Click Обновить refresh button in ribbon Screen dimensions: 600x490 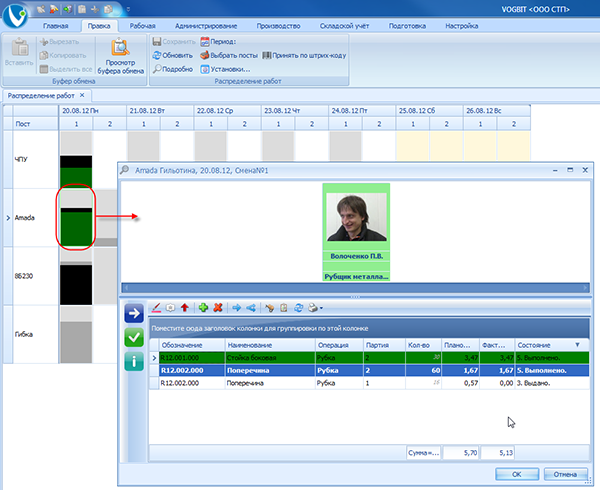click(x=171, y=55)
